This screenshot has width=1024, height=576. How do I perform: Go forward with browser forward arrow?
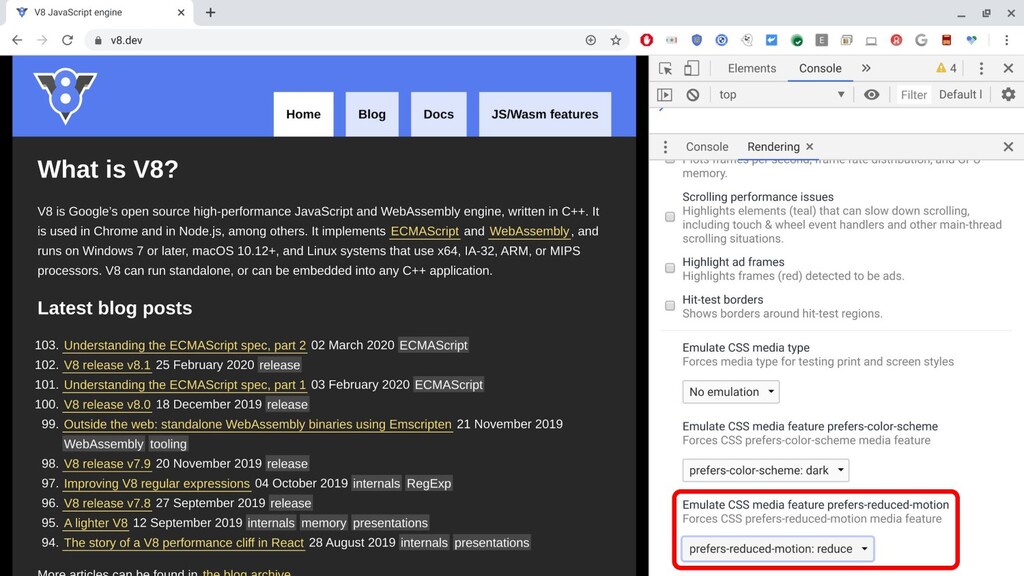coord(42,40)
